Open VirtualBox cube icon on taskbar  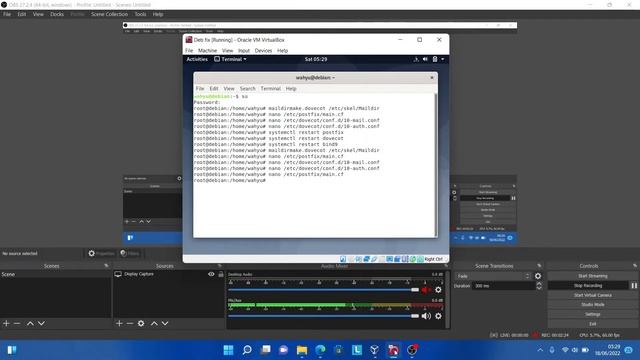[x=374, y=350]
